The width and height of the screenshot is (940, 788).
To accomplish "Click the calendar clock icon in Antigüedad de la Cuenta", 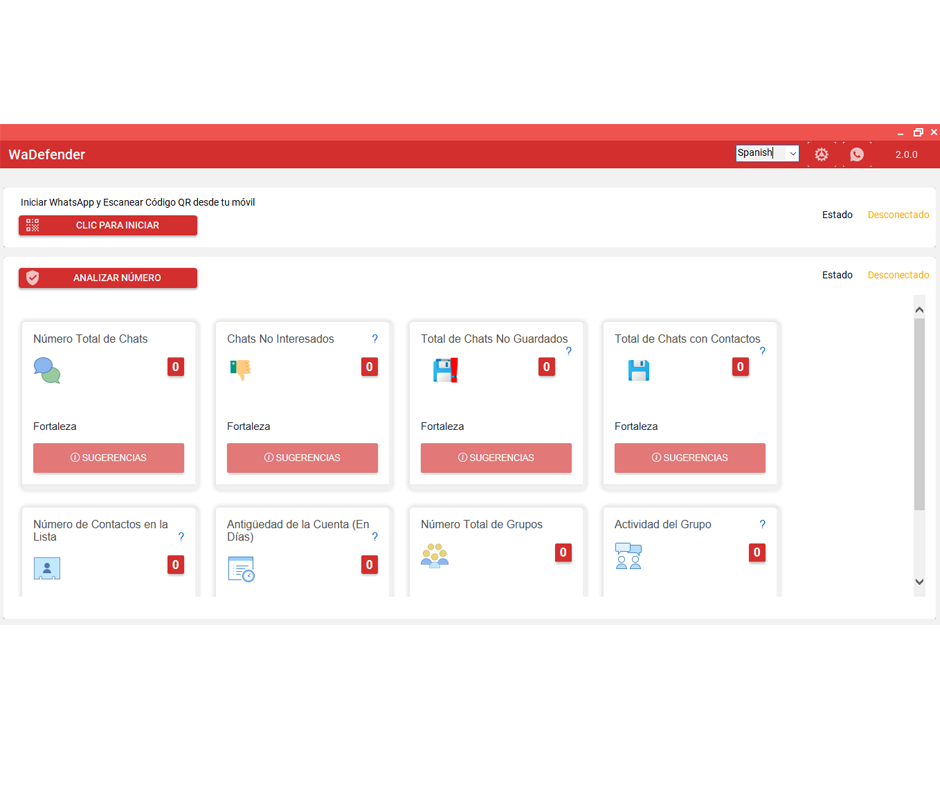I will [x=241, y=569].
